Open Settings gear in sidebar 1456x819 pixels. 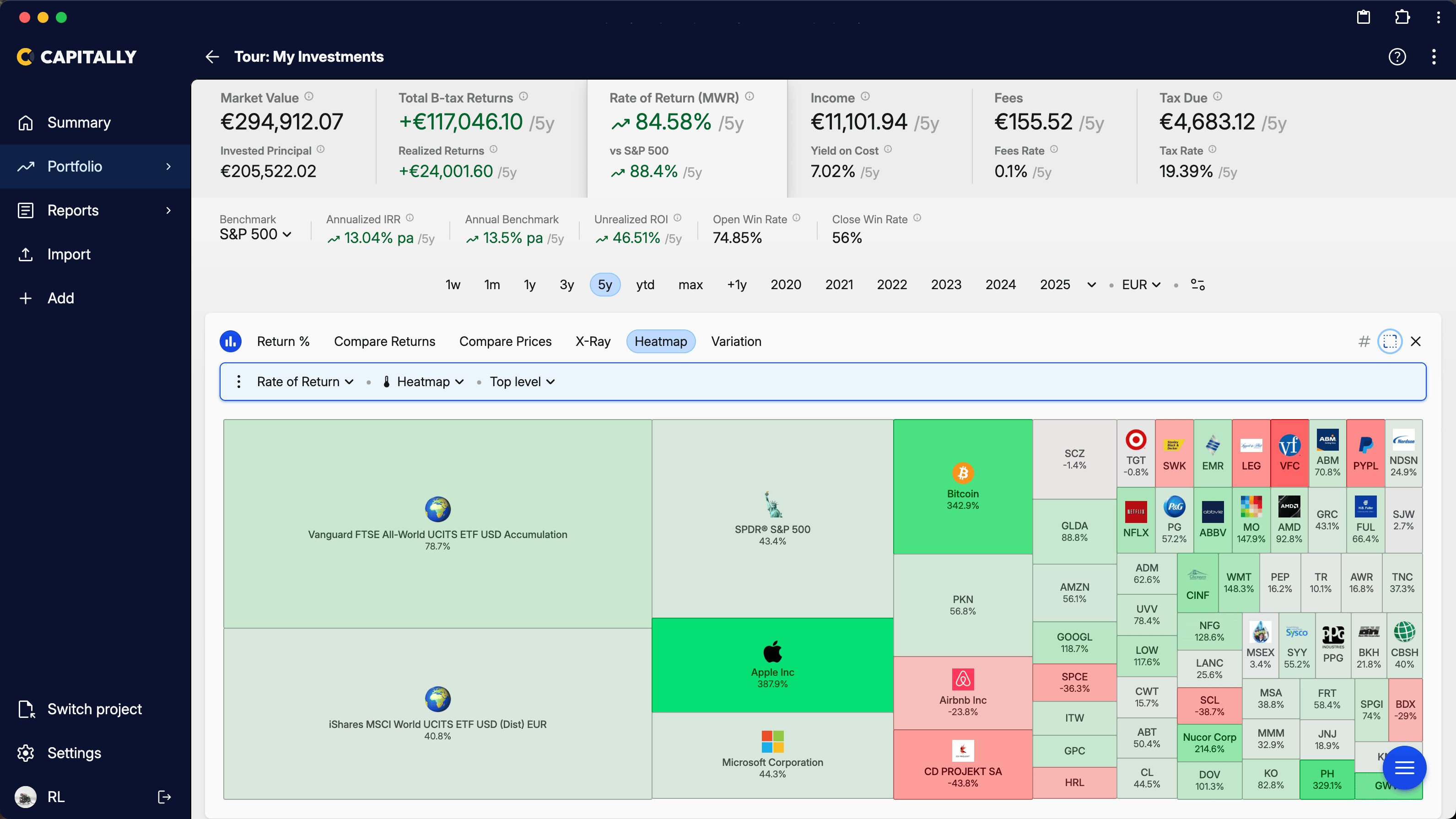tap(26, 753)
